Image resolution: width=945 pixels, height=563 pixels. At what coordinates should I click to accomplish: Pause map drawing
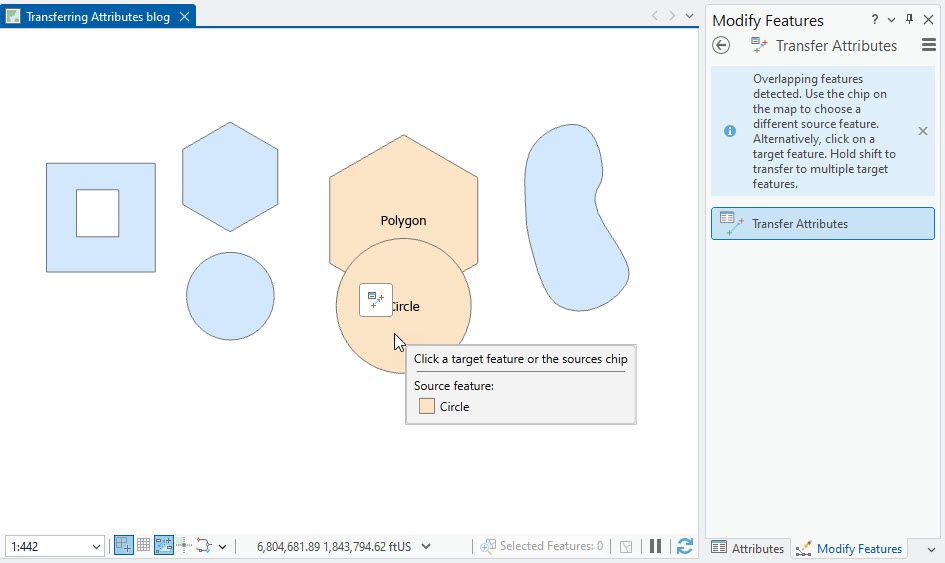[x=655, y=546]
